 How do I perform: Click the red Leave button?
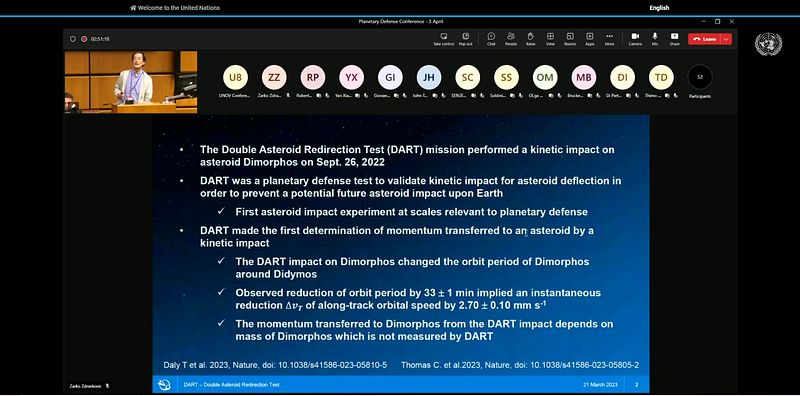coord(705,39)
